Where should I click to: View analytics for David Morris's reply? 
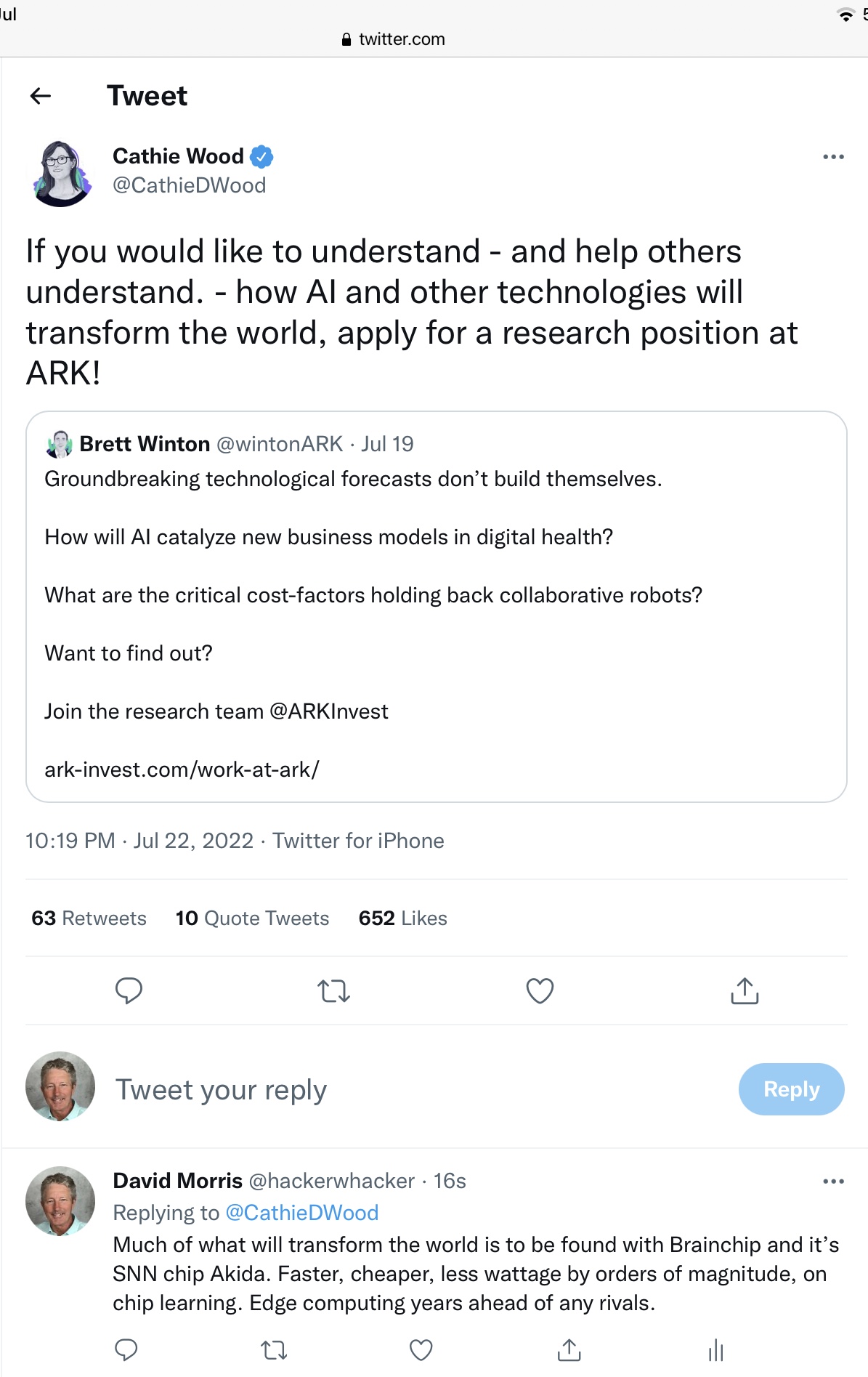pyautogui.click(x=716, y=1350)
